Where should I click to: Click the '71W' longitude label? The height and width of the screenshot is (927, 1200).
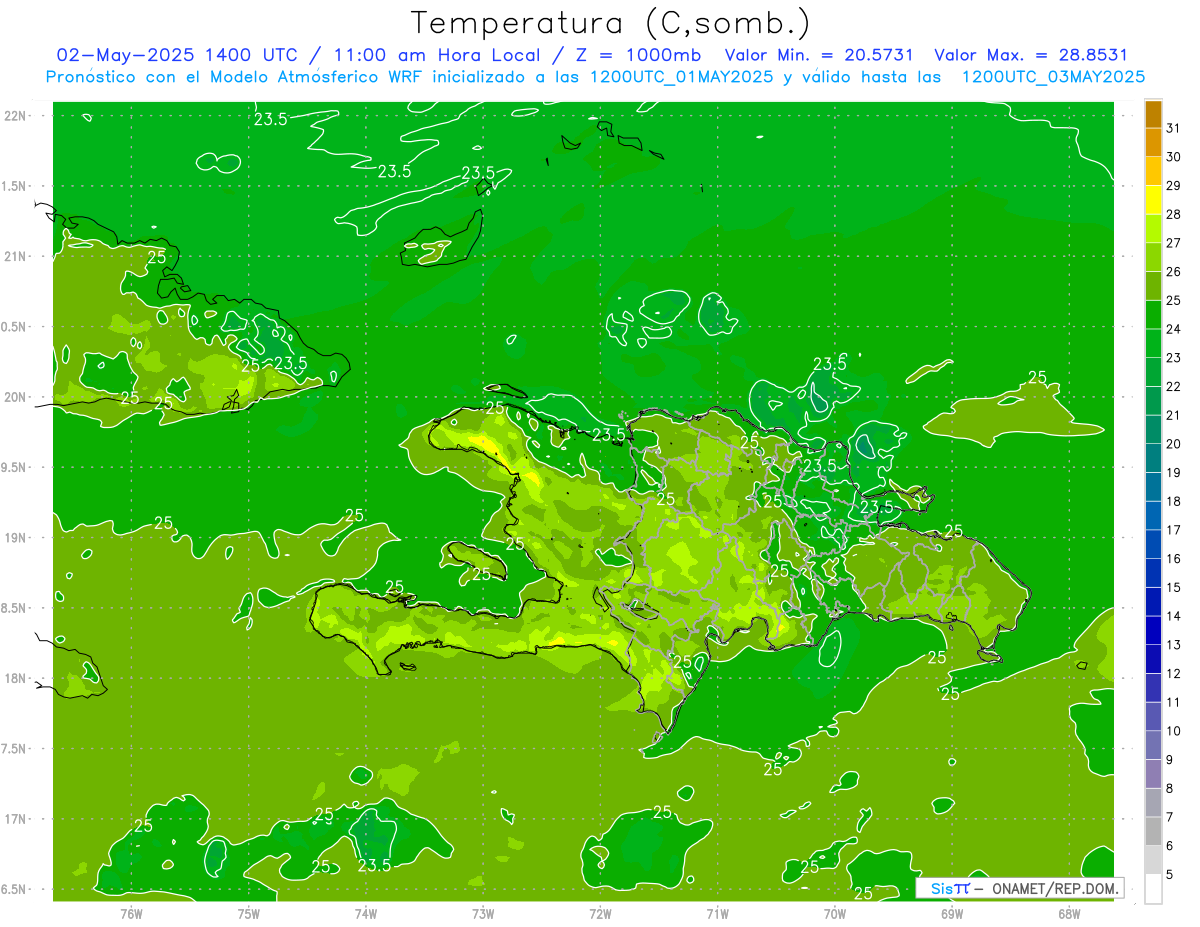point(717,913)
